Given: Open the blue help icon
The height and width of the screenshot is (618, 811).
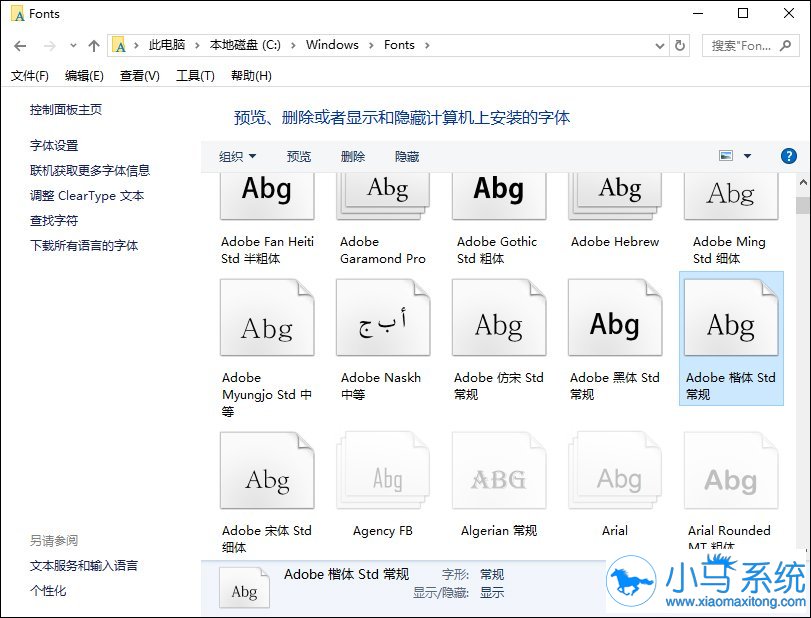Looking at the screenshot, I should coord(788,156).
